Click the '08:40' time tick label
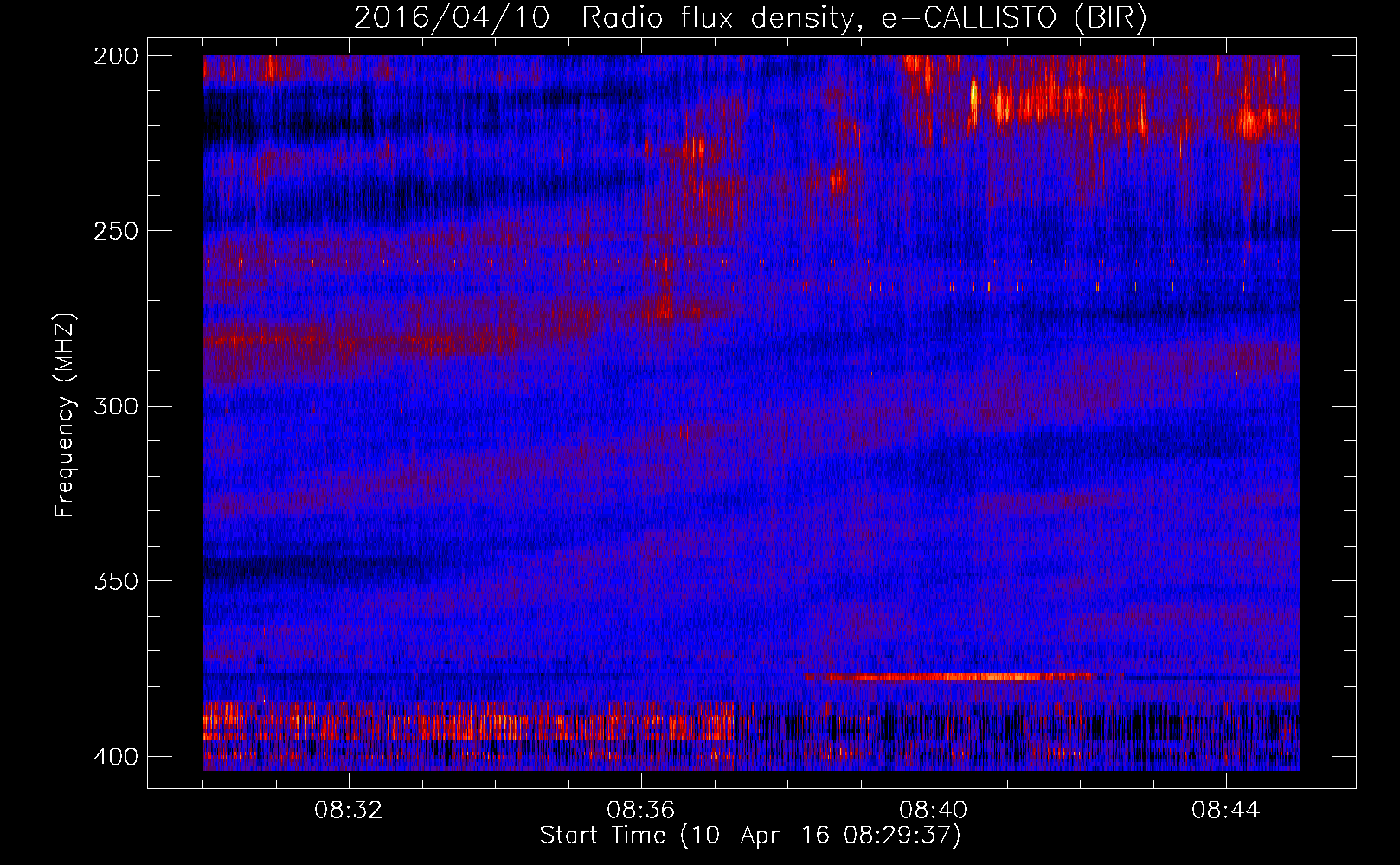This screenshot has width=1400, height=865. [934, 811]
